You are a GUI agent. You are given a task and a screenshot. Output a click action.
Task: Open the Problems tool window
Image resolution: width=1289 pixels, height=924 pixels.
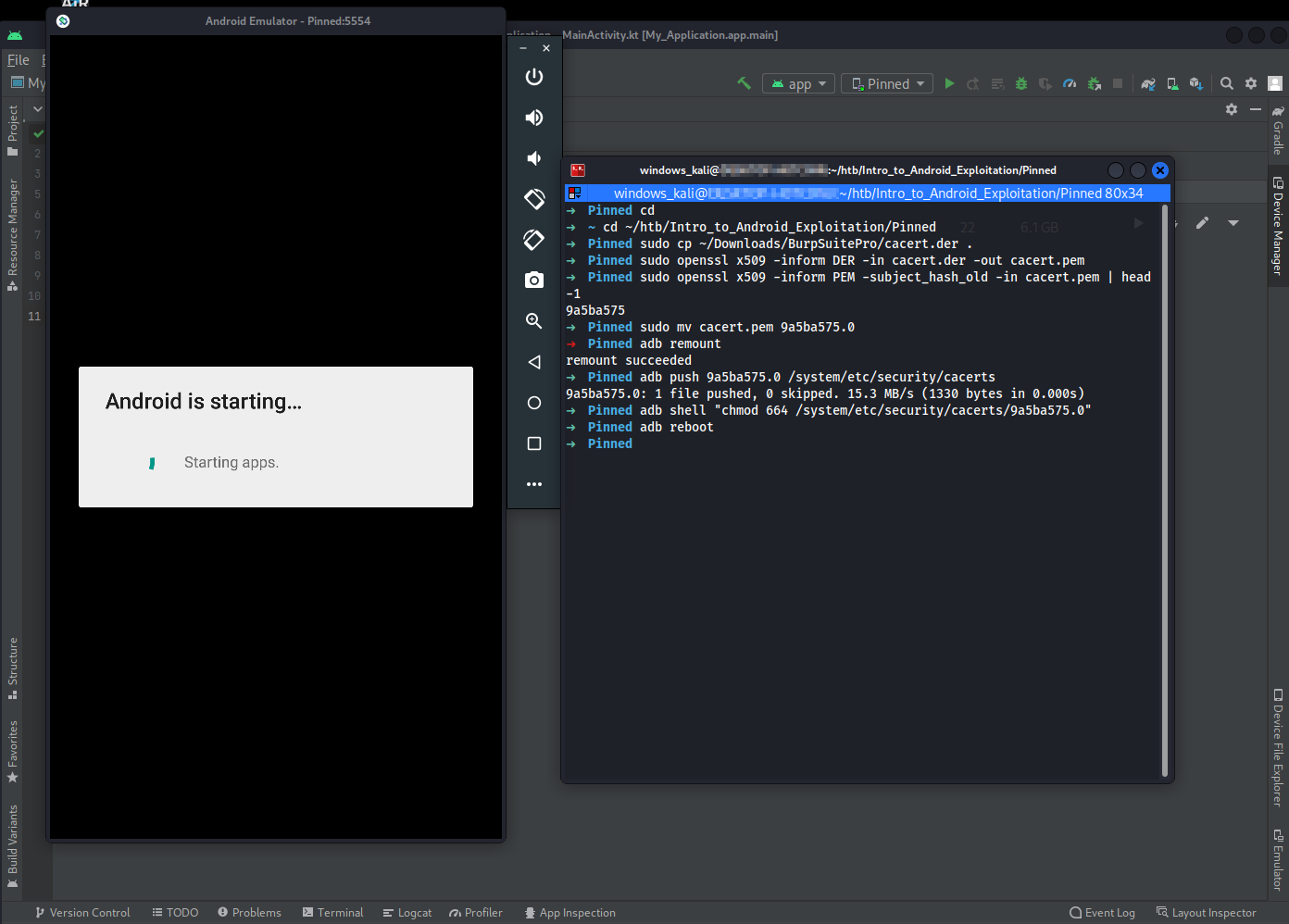pos(249,913)
